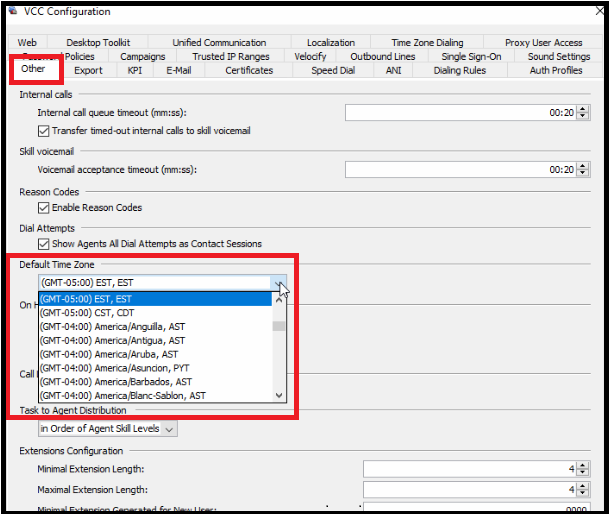Click time zone list scroll down arrow
This screenshot has width=610, height=514.
279,395
